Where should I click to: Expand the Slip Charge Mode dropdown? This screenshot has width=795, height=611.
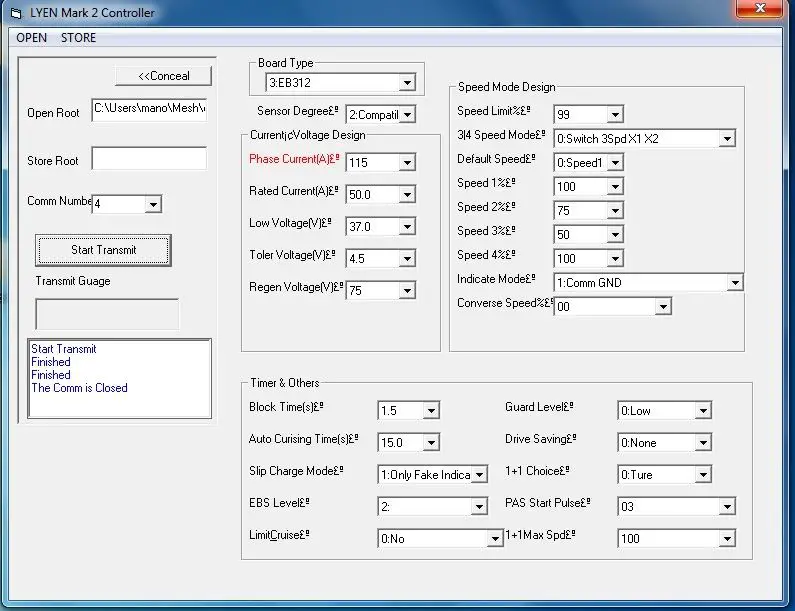(479, 475)
